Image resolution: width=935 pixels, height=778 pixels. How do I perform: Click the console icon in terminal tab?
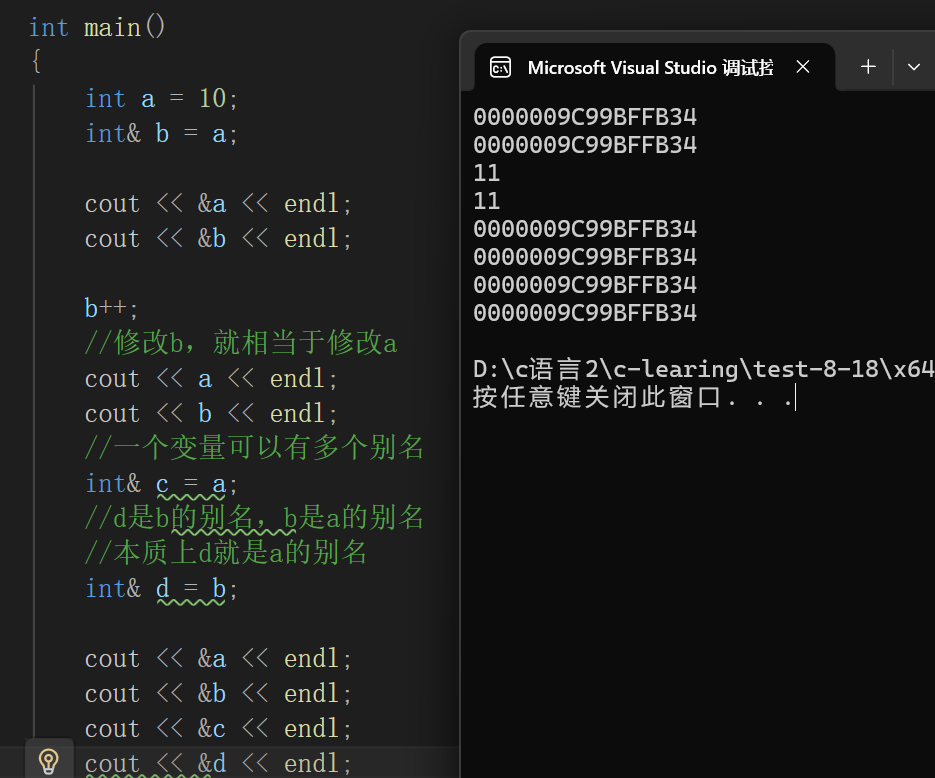pos(500,67)
